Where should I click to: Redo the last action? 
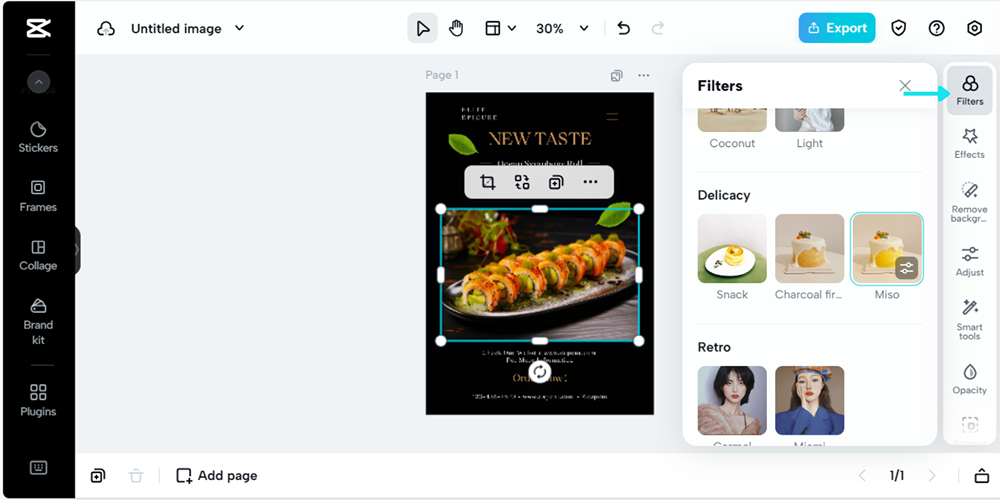[x=658, y=28]
